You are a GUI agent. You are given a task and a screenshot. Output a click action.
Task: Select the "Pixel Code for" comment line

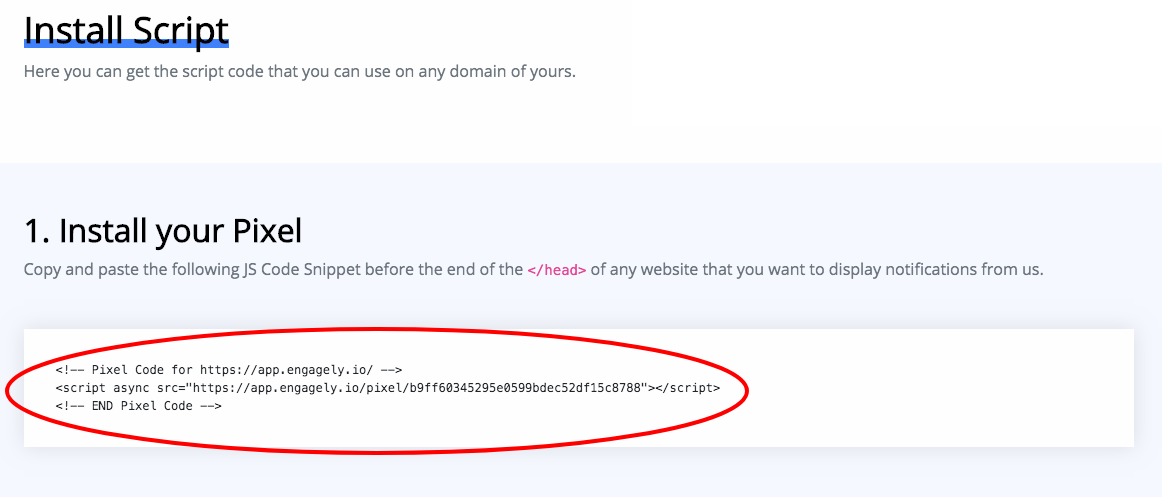point(228,368)
